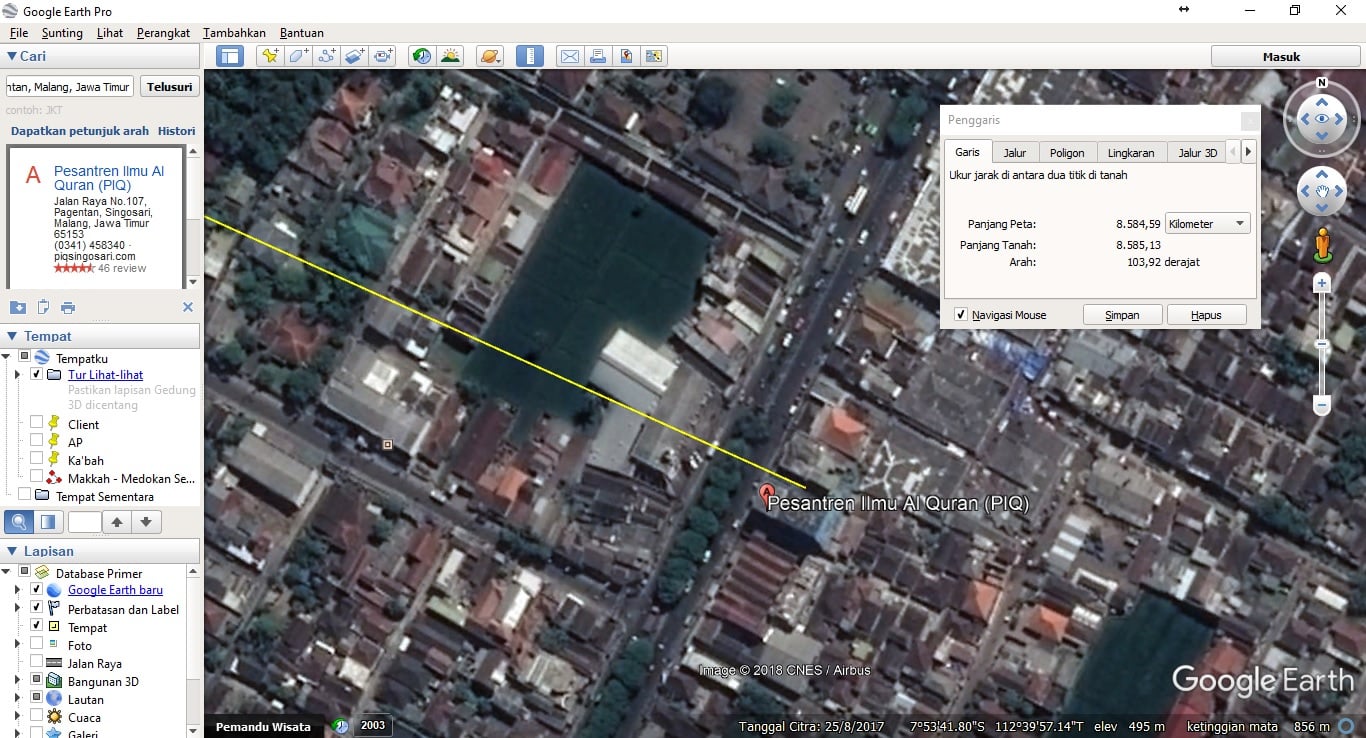Viewport: 1366px width, 738px height.
Task: Open the Sunting menu
Action: pyautogui.click(x=62, y=33)
